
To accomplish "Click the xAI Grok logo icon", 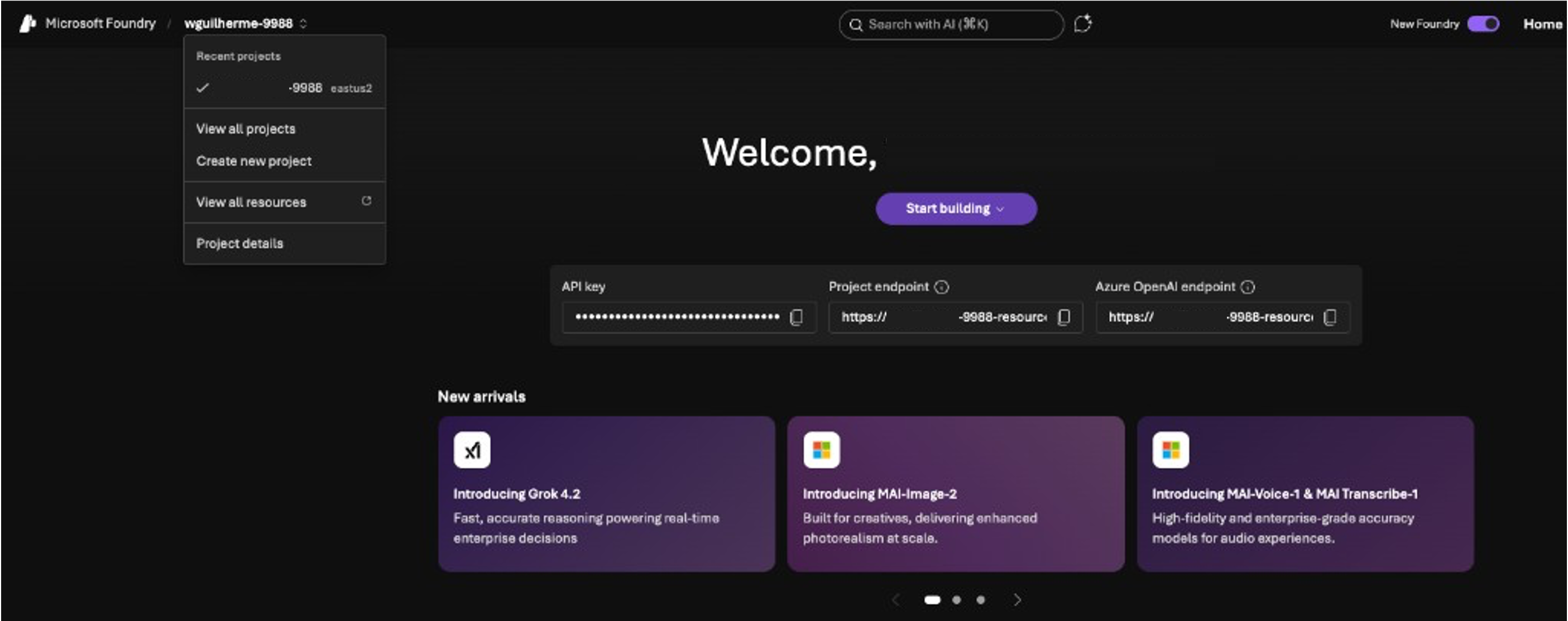I will [472, 450].
